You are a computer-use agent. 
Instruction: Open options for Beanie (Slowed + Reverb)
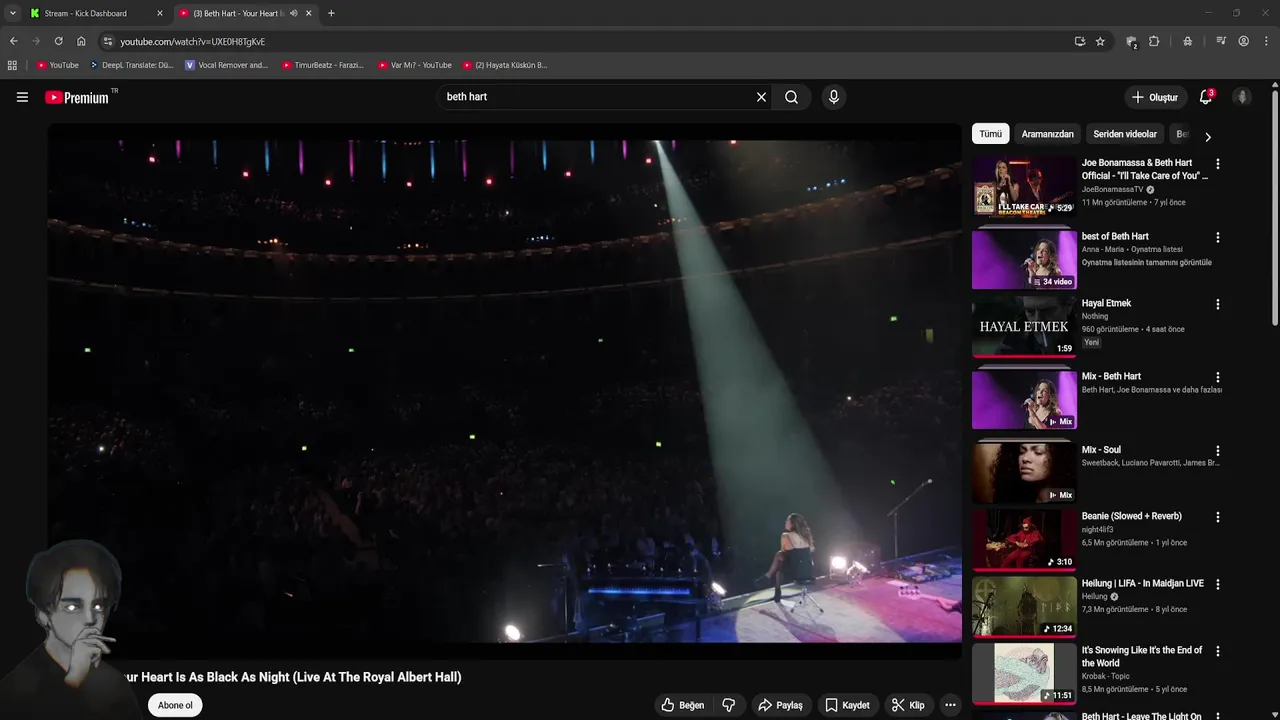pos(1217,517)
